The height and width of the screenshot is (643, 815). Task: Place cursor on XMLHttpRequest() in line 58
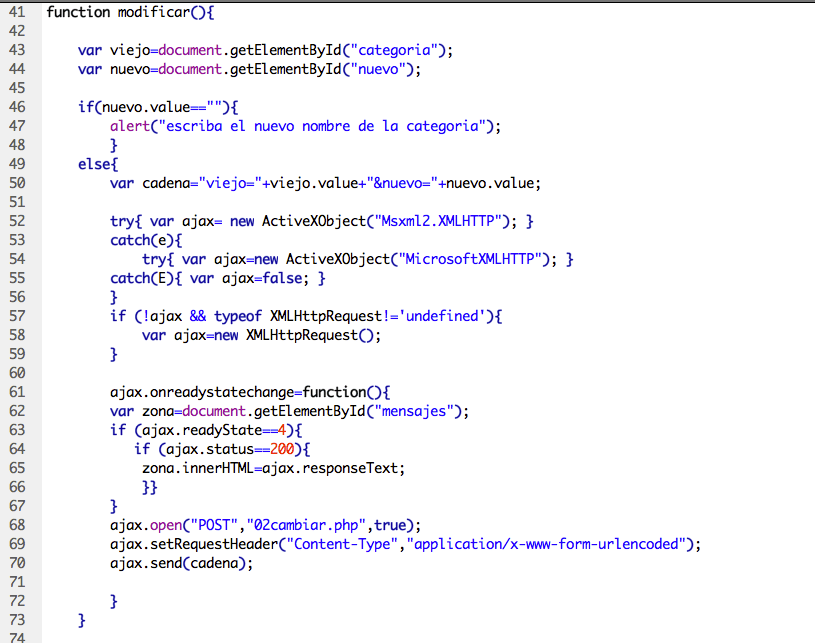coord(312,335)
